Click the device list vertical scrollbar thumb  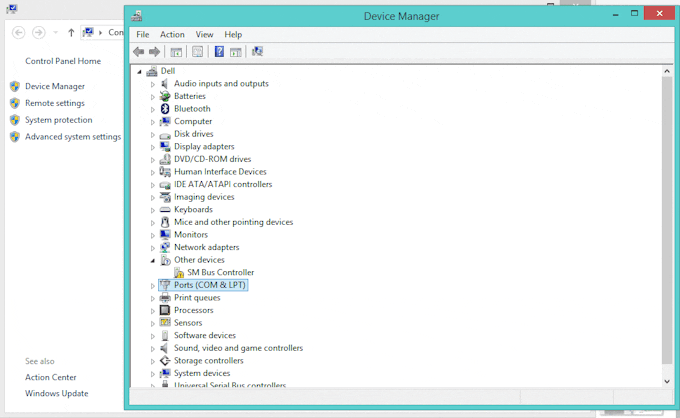tap(667, 220)
